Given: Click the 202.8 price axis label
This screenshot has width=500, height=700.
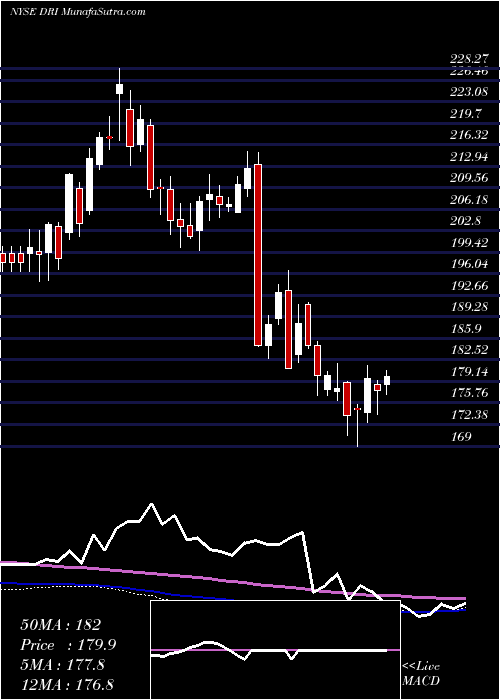Looking at the screenshot, I should [x=466, y=221].
